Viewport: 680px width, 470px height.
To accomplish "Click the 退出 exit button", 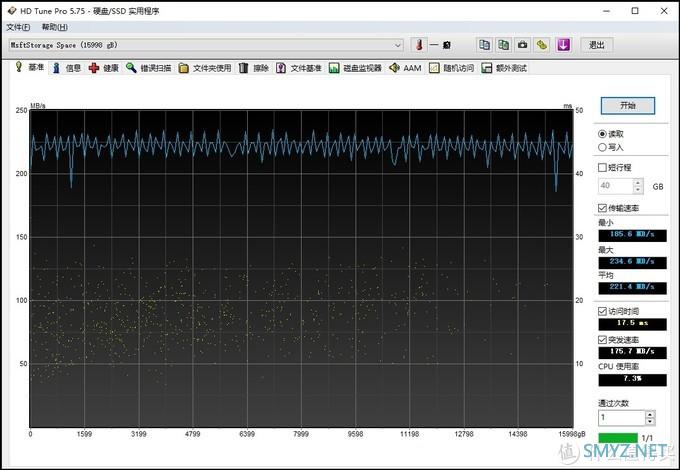I will click(x=597, y=45).
